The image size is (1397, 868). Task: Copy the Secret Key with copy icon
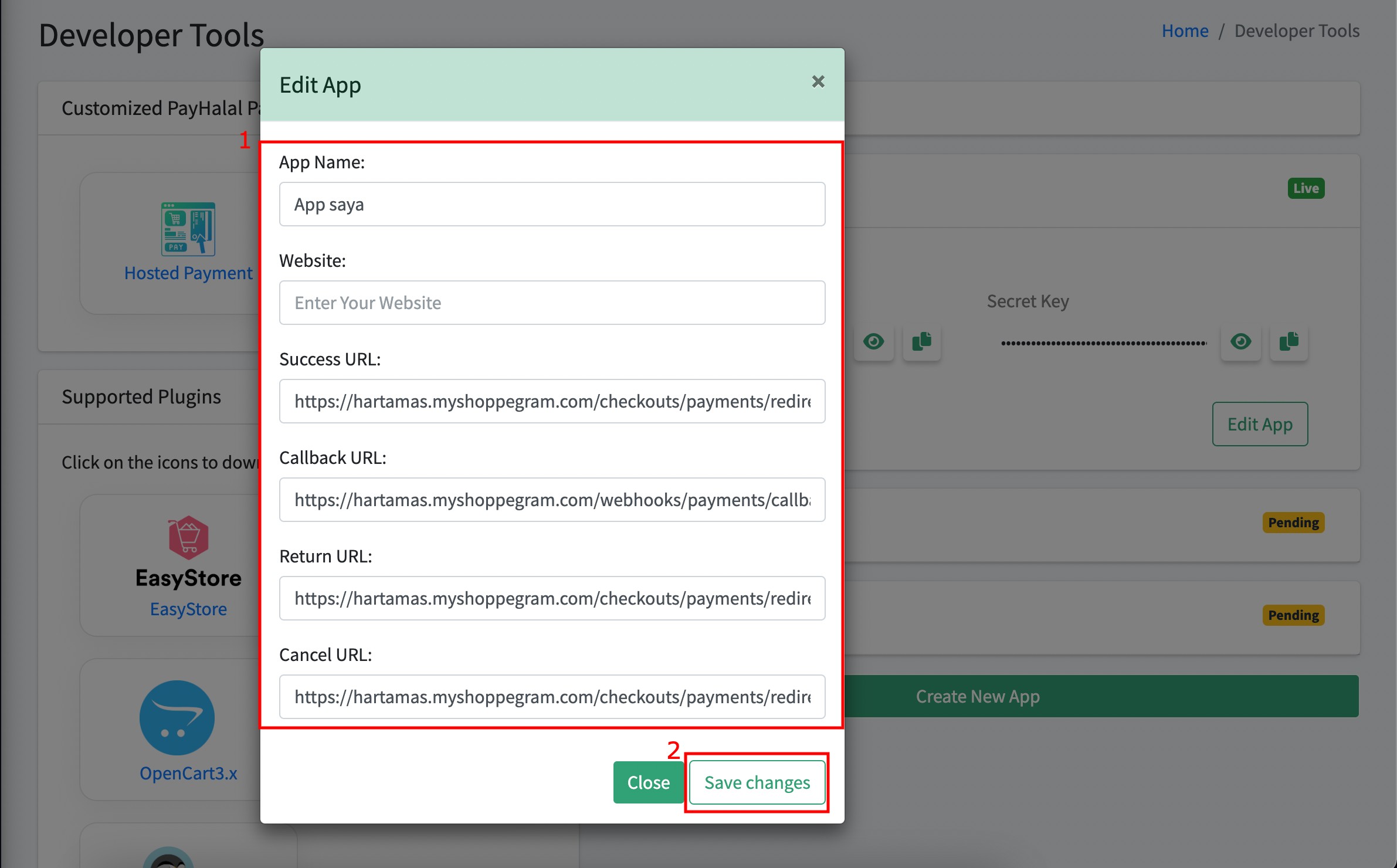coord(1289,341)
